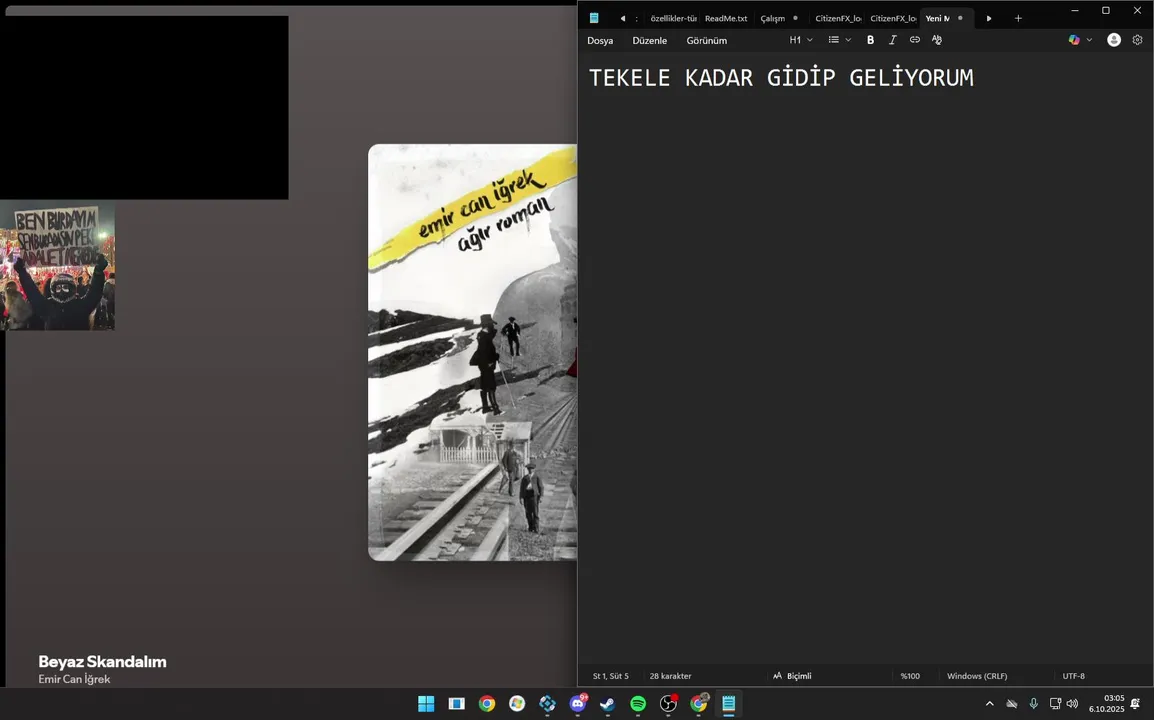Click the St 1, Süt 5 cursor position

tap(611, 676)
